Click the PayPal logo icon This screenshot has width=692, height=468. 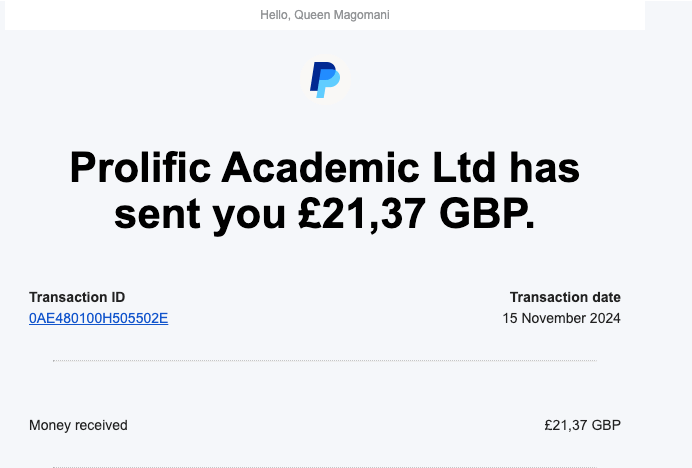pyautogui.click(x=325, y=80)
